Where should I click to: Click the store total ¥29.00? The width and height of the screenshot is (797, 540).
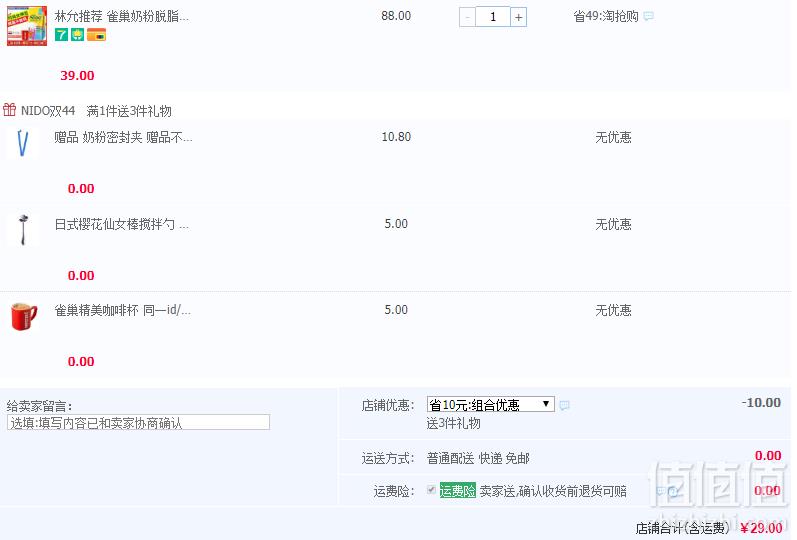(761, 528)
